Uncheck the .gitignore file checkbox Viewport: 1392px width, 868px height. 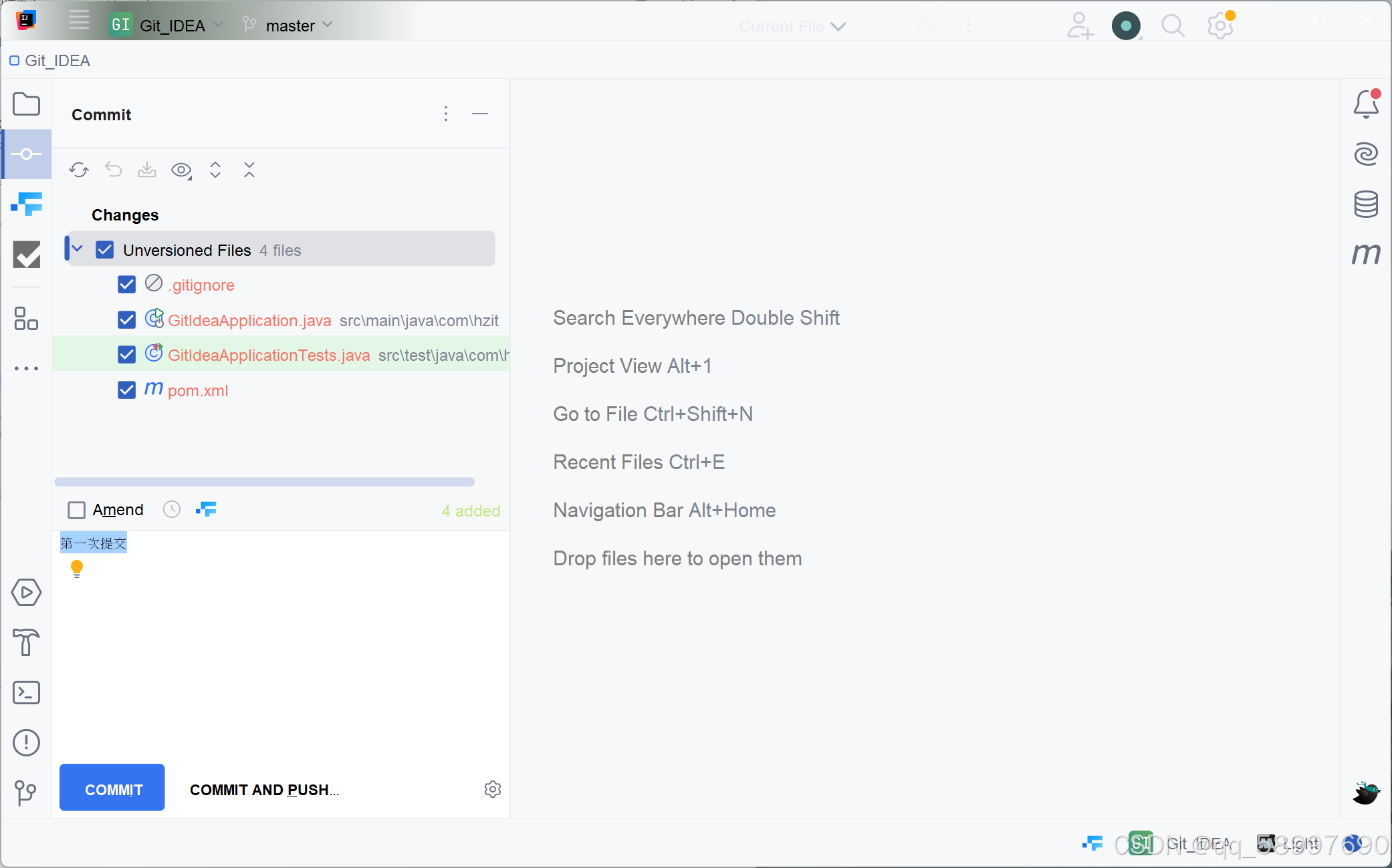pos(126,285)
